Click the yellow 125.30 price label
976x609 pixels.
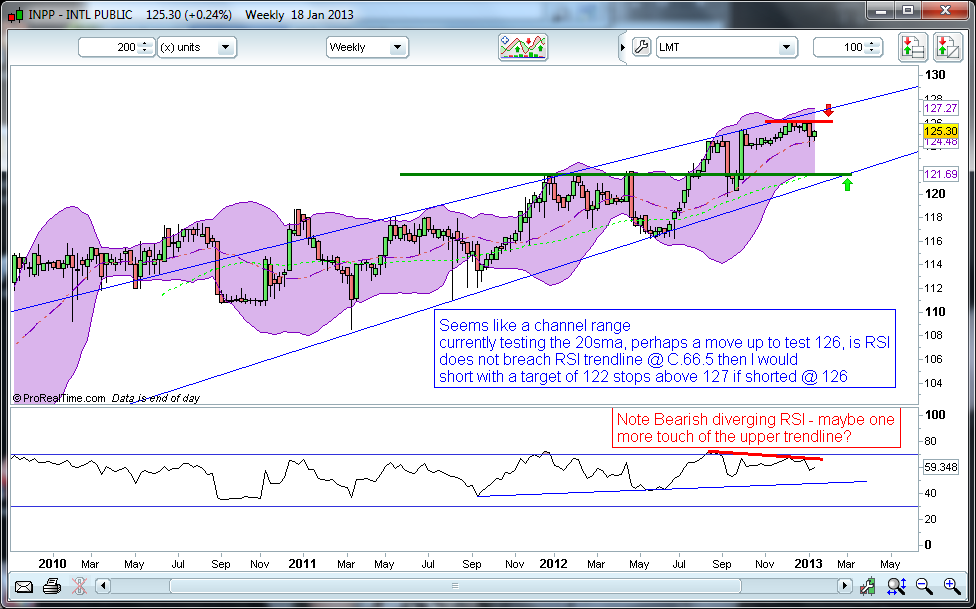pyautogui.click(x=941, y=130)
